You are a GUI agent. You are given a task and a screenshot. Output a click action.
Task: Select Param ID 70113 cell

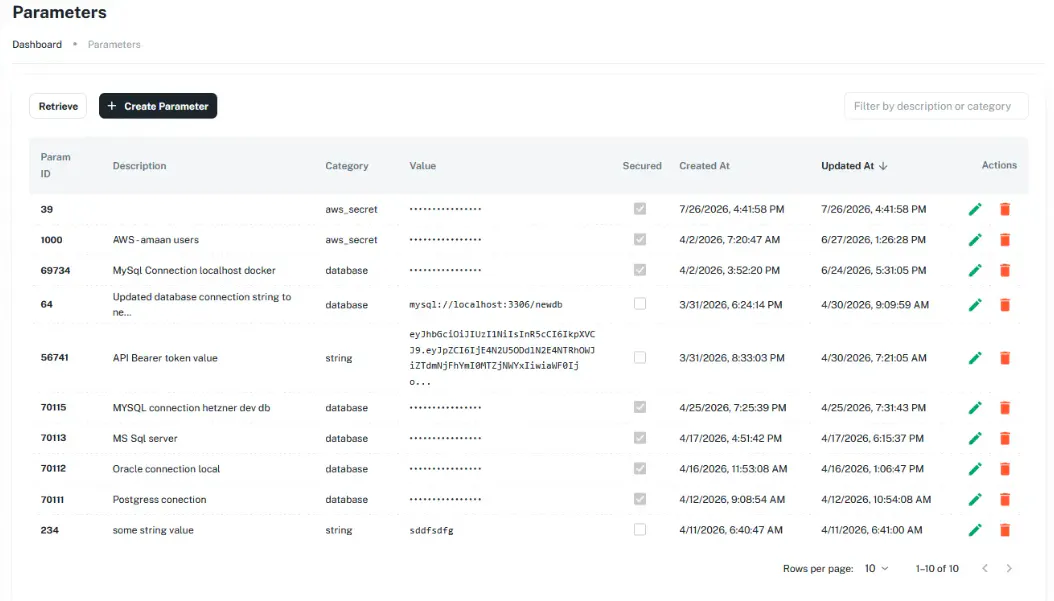[53, 438]
